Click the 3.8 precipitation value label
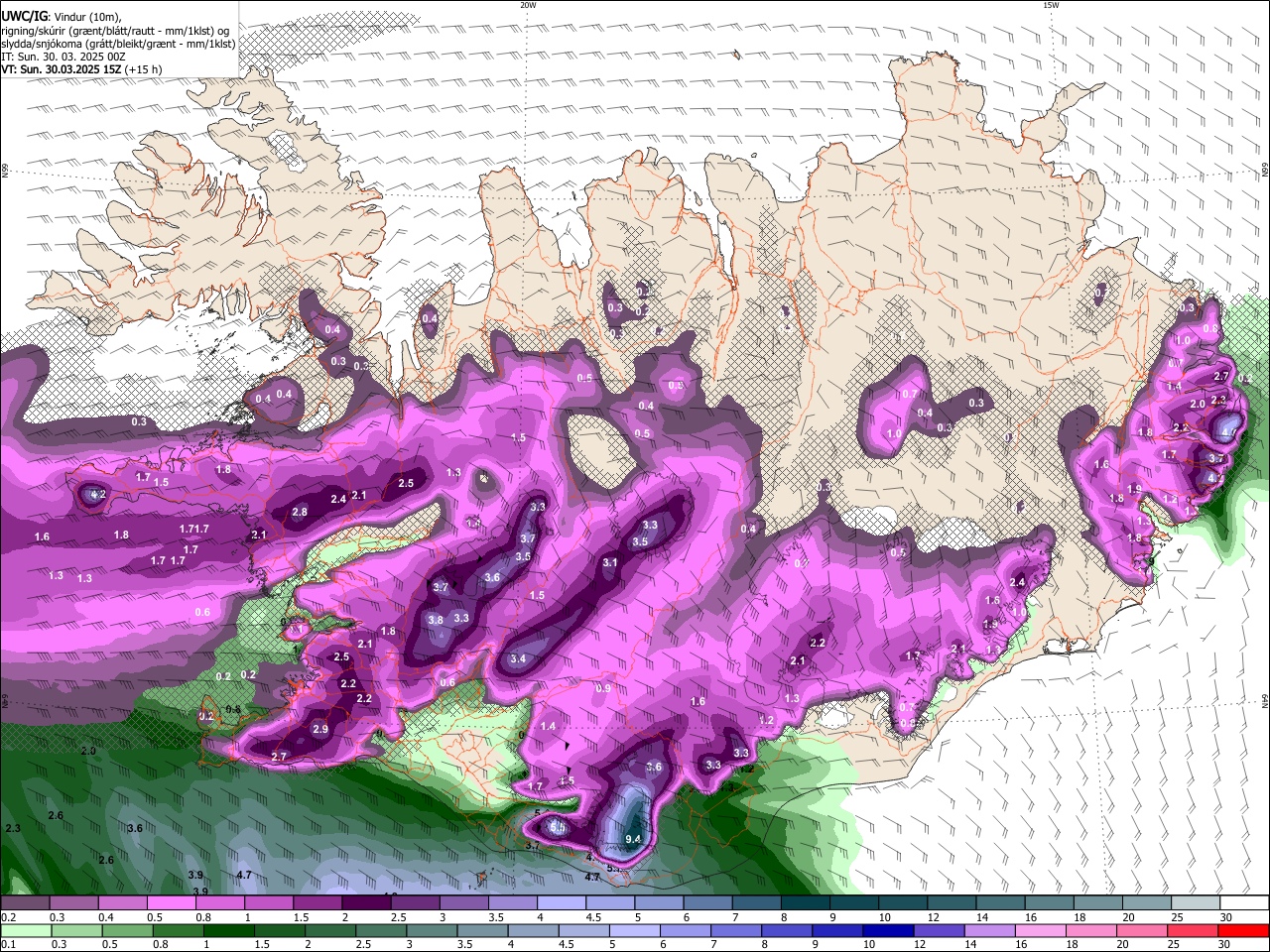 pos(435,620)
